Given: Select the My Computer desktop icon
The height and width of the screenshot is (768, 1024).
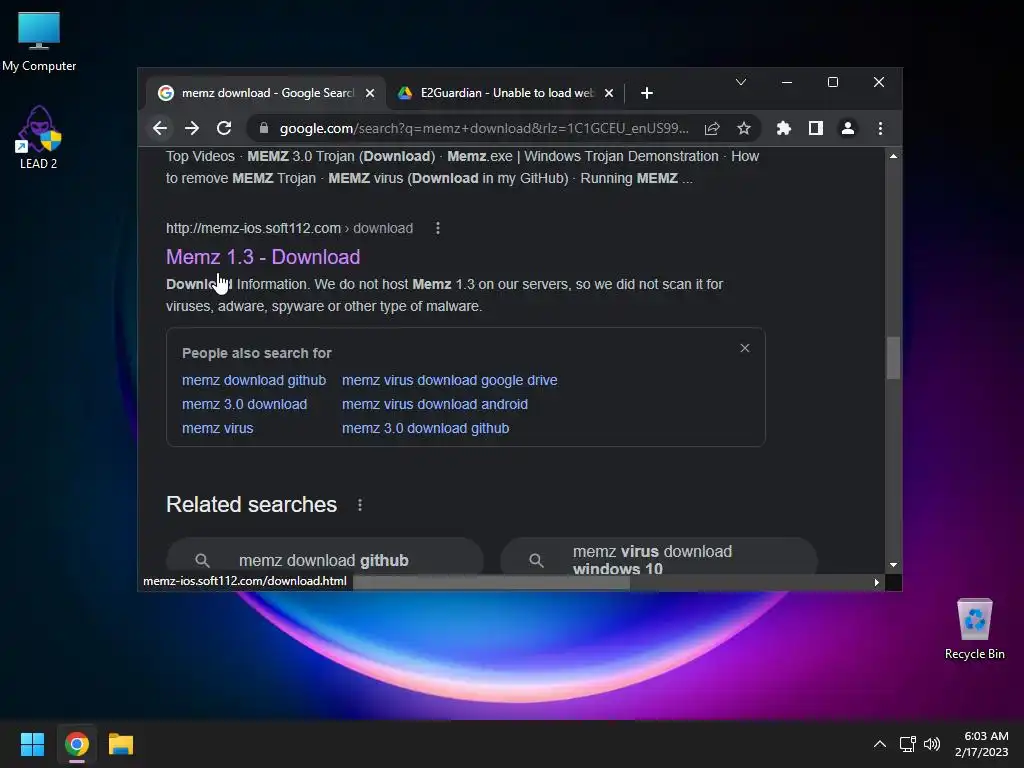Looking at the screenshot, I should click(39, 42).
